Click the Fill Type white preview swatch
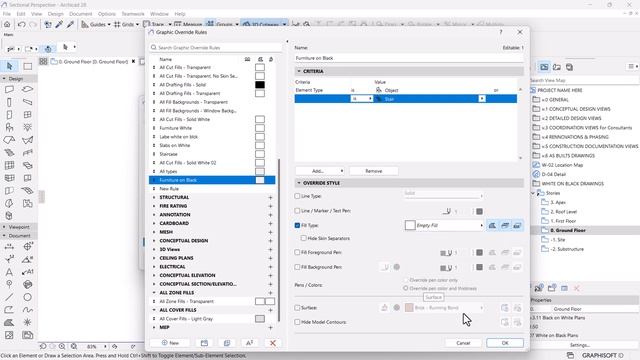 pyautogui.click(x=410, y=225)
